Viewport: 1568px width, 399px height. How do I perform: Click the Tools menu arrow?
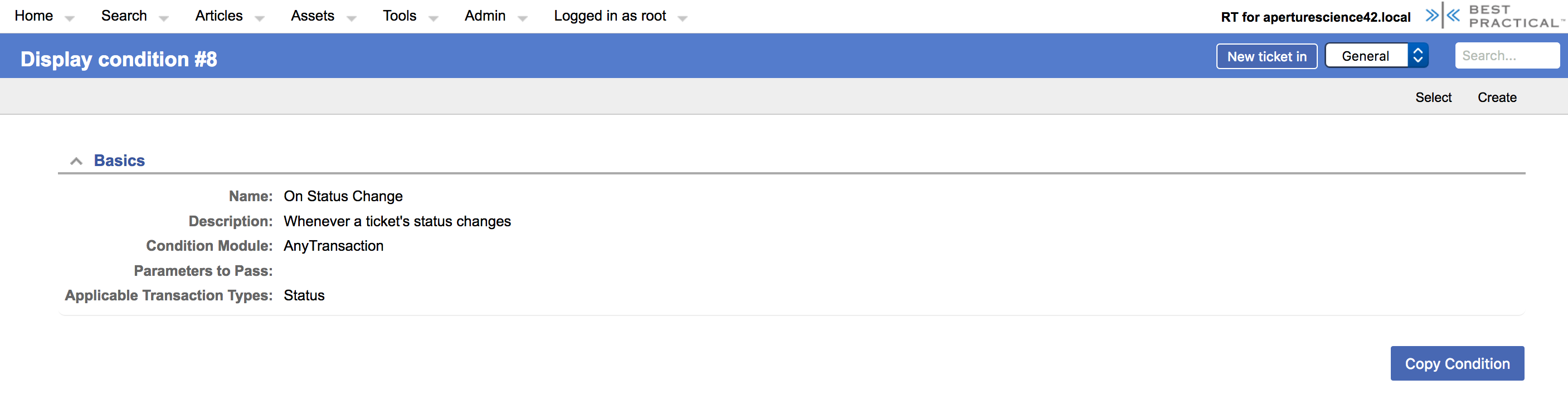434,18
